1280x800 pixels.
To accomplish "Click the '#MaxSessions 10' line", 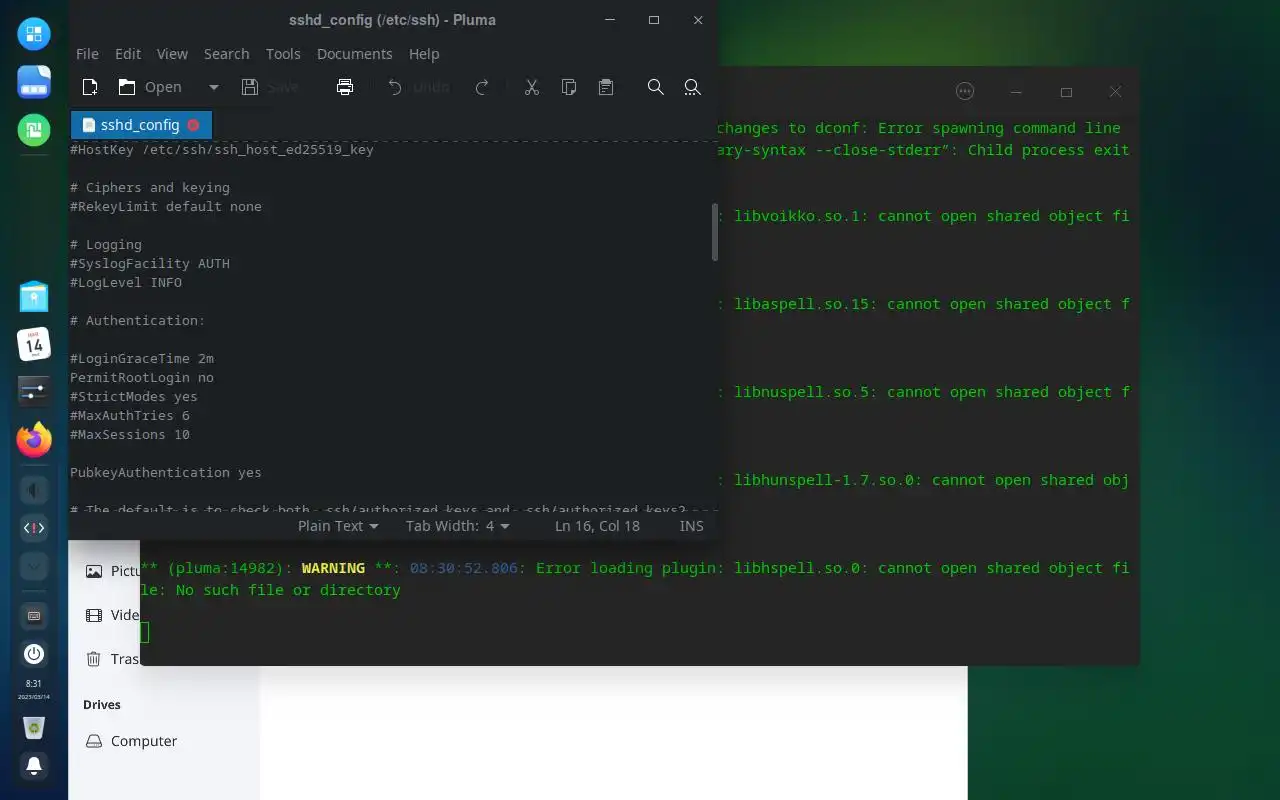I will pos(130,435).
